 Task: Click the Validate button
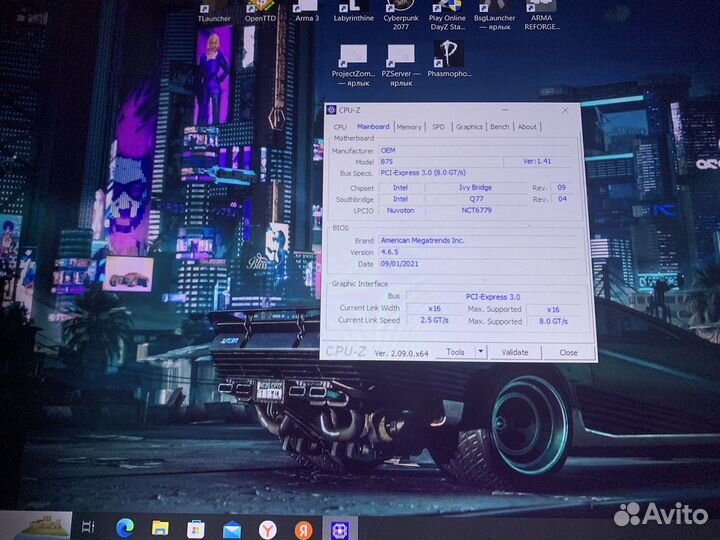tap(515, 352)
